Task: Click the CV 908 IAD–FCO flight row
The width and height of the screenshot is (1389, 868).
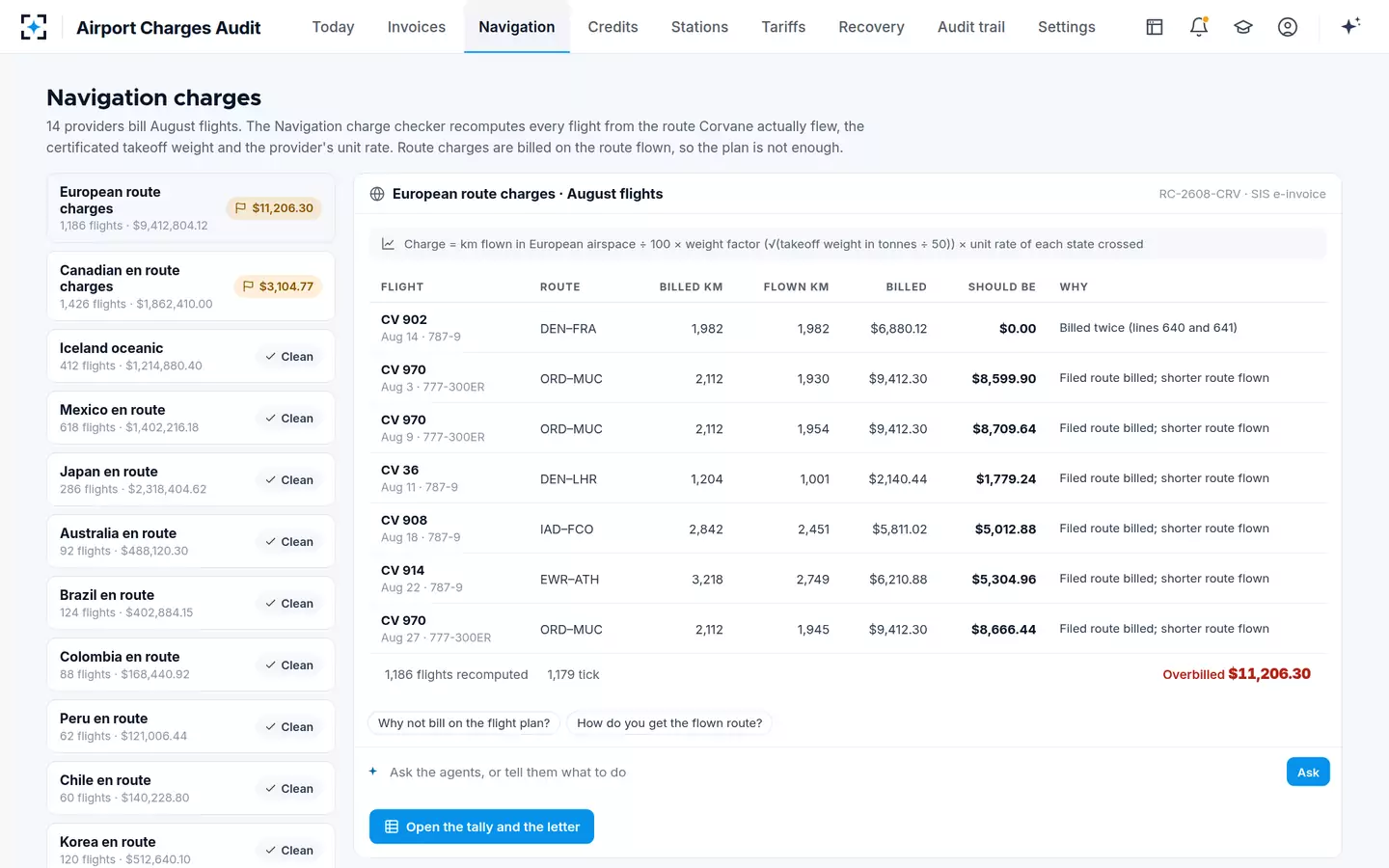Action: 848,529
